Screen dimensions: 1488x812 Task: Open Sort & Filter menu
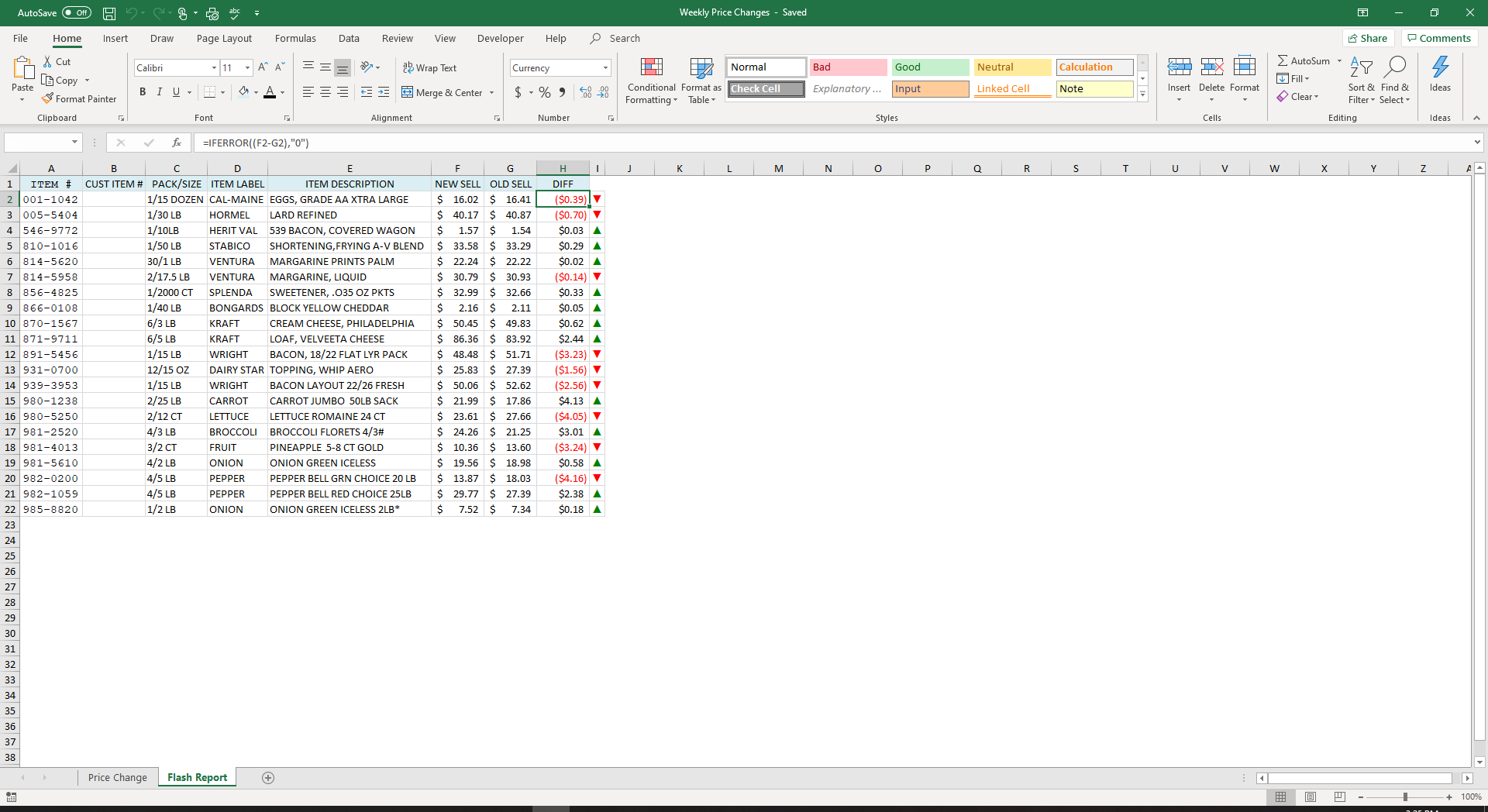[x=1362, y=80]
